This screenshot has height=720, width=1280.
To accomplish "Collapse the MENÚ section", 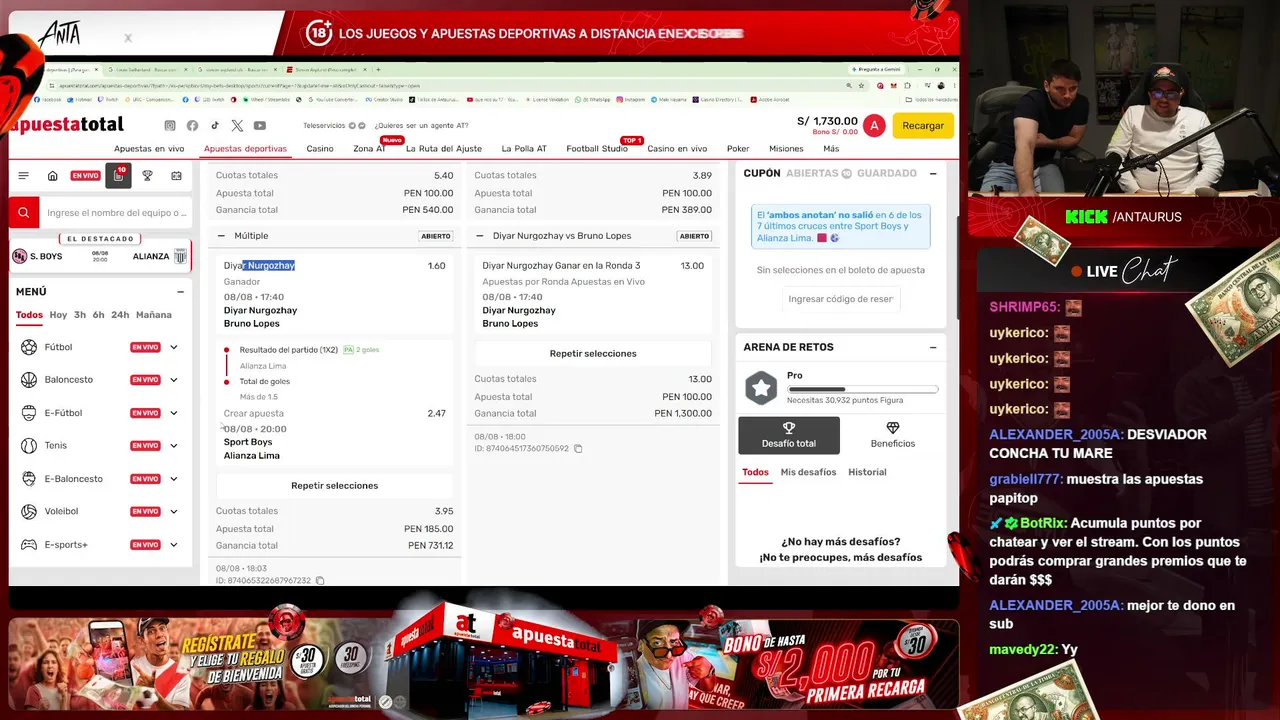I will tap(180, 292).
